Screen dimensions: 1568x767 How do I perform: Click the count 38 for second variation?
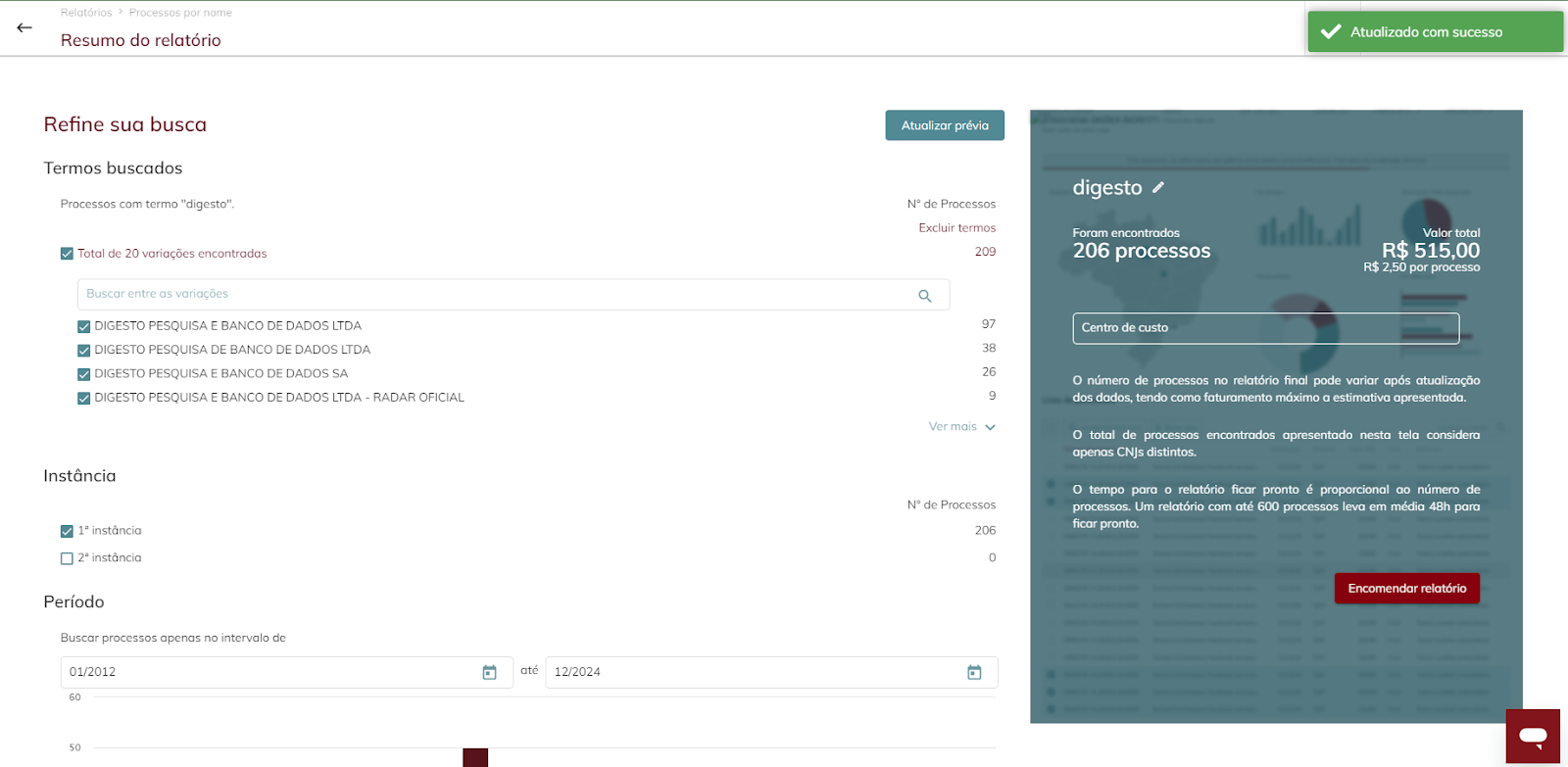click(989, 348)
